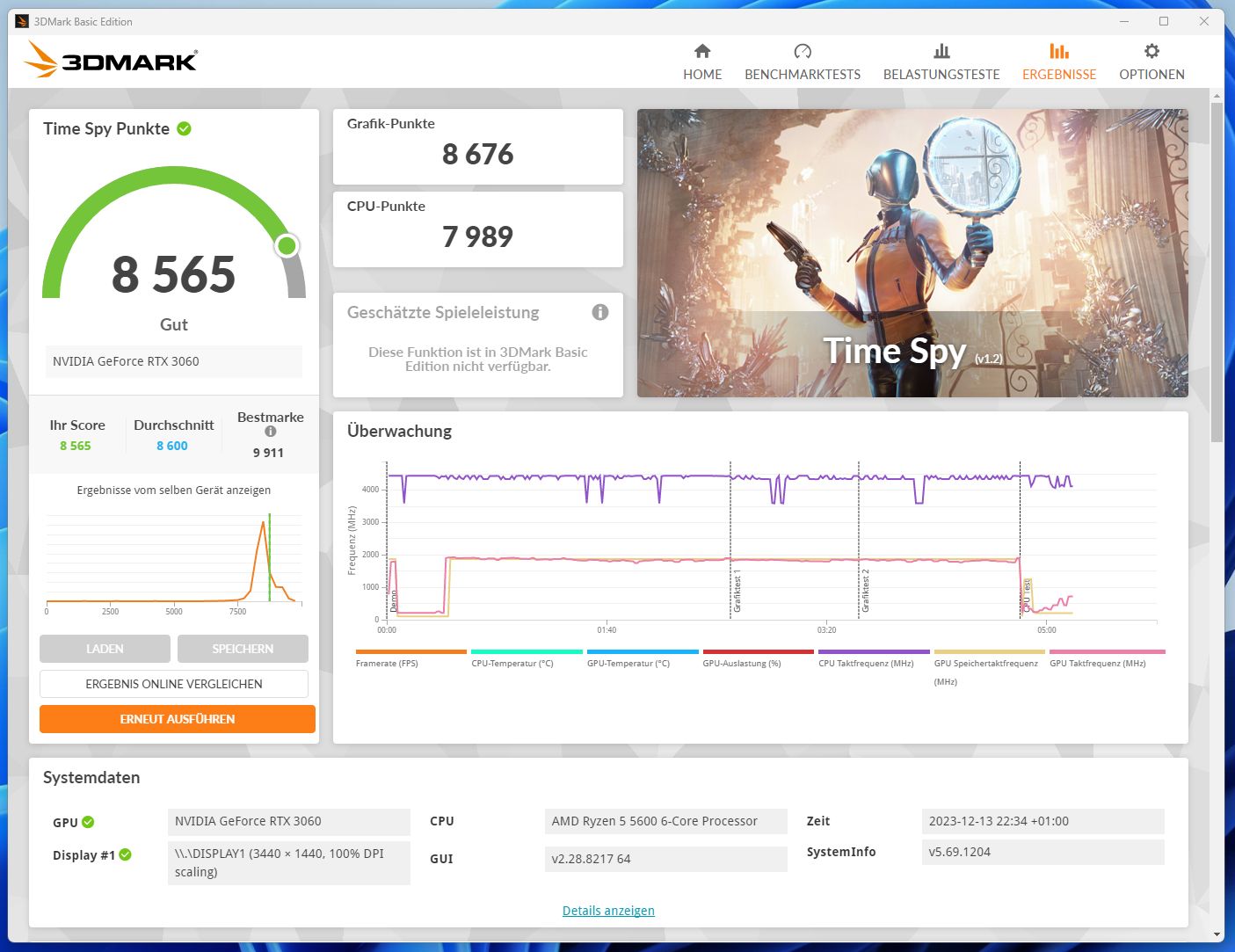Click the Systemdaten heading
Viewport: 1235px width, 952px height.
click(x=91, y=777)
